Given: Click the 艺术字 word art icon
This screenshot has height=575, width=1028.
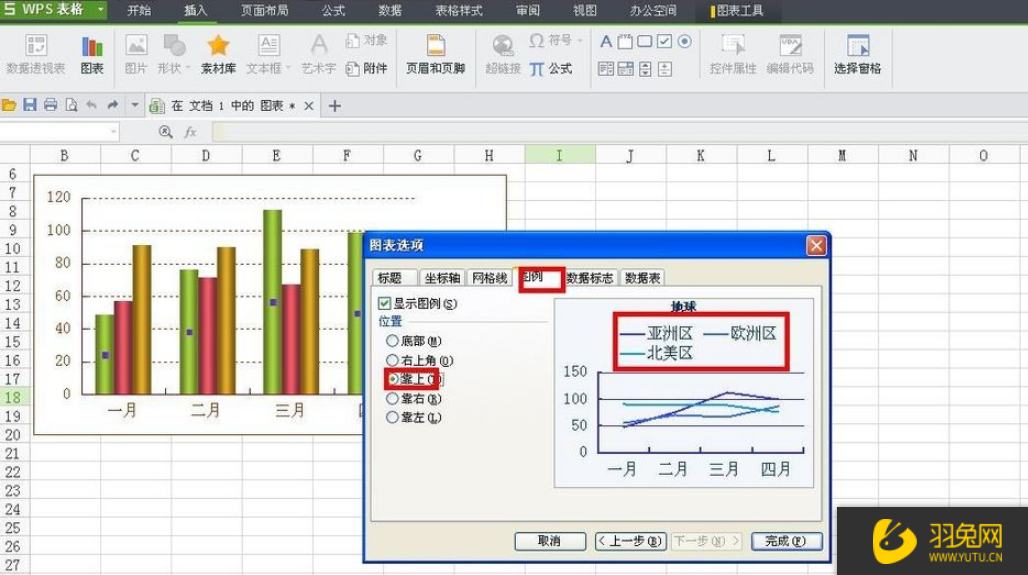Looking at the screenshot, I should click(x=319, y=54).
